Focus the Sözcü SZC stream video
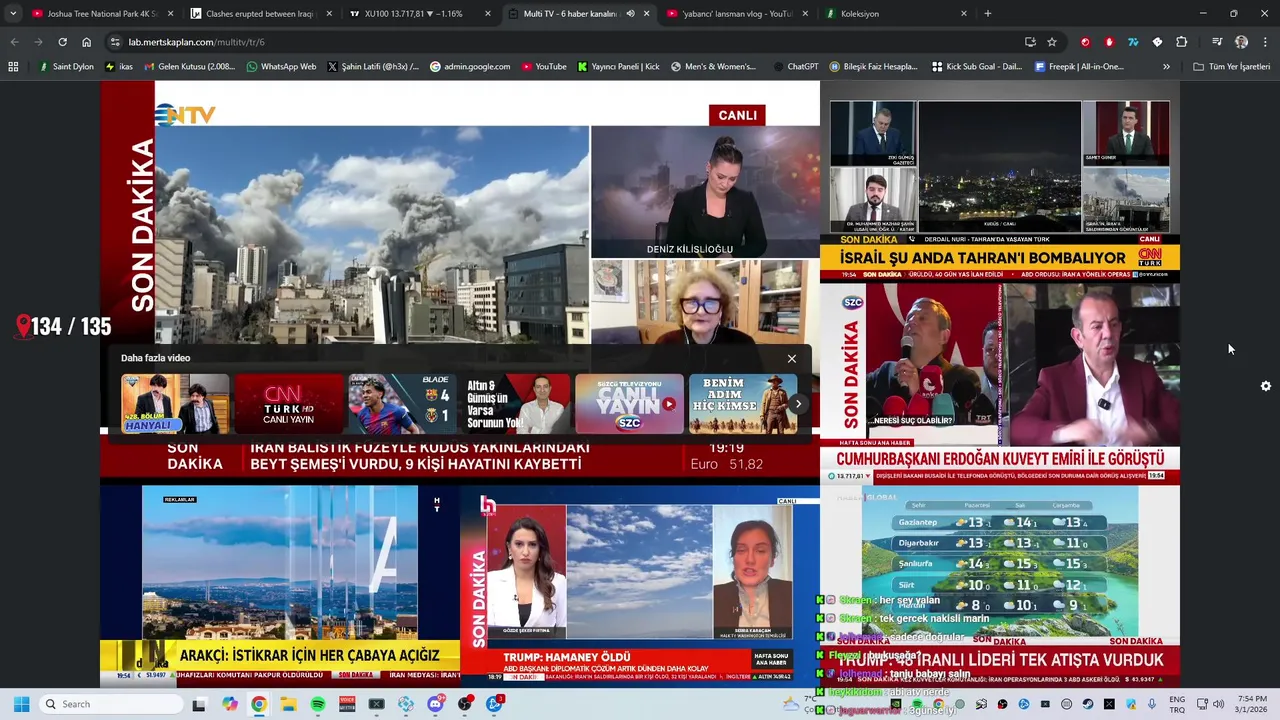 [x=1000, y=384]
